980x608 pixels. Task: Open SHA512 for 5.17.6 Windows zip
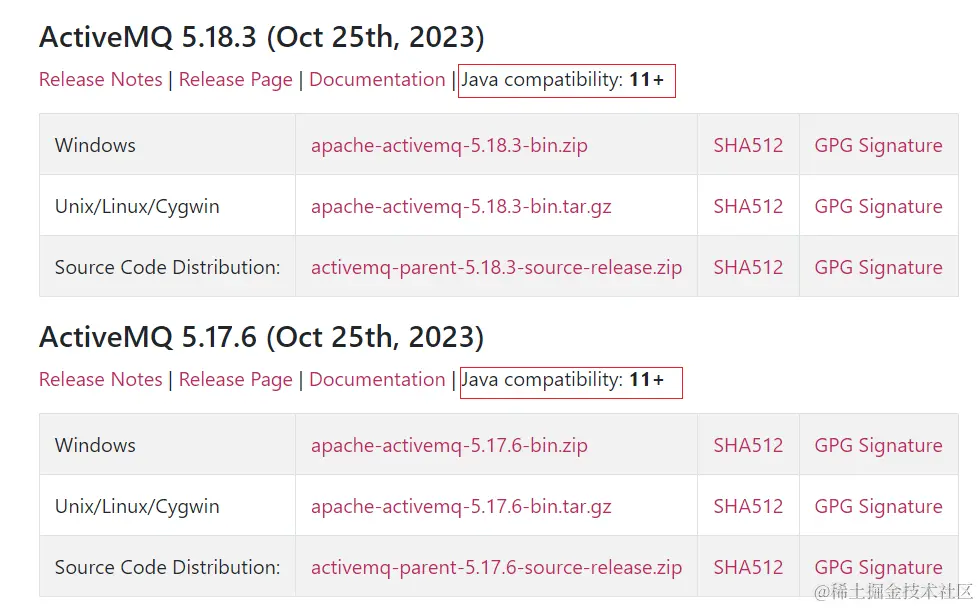click(748, 445)
